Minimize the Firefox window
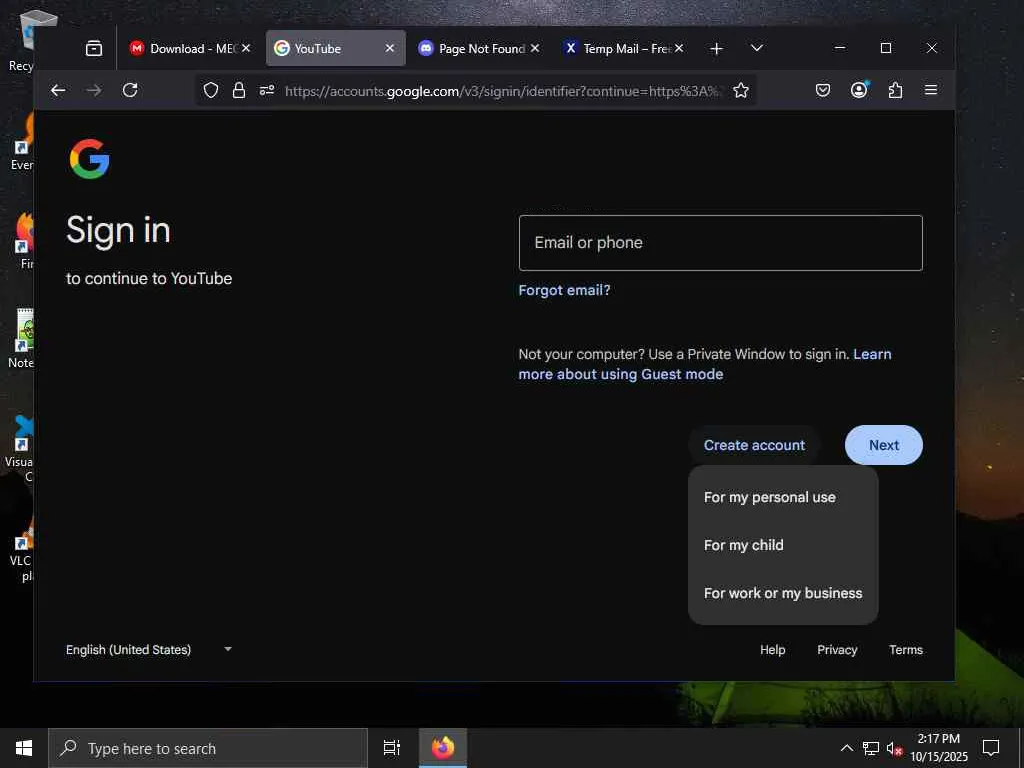 [840, 48]
